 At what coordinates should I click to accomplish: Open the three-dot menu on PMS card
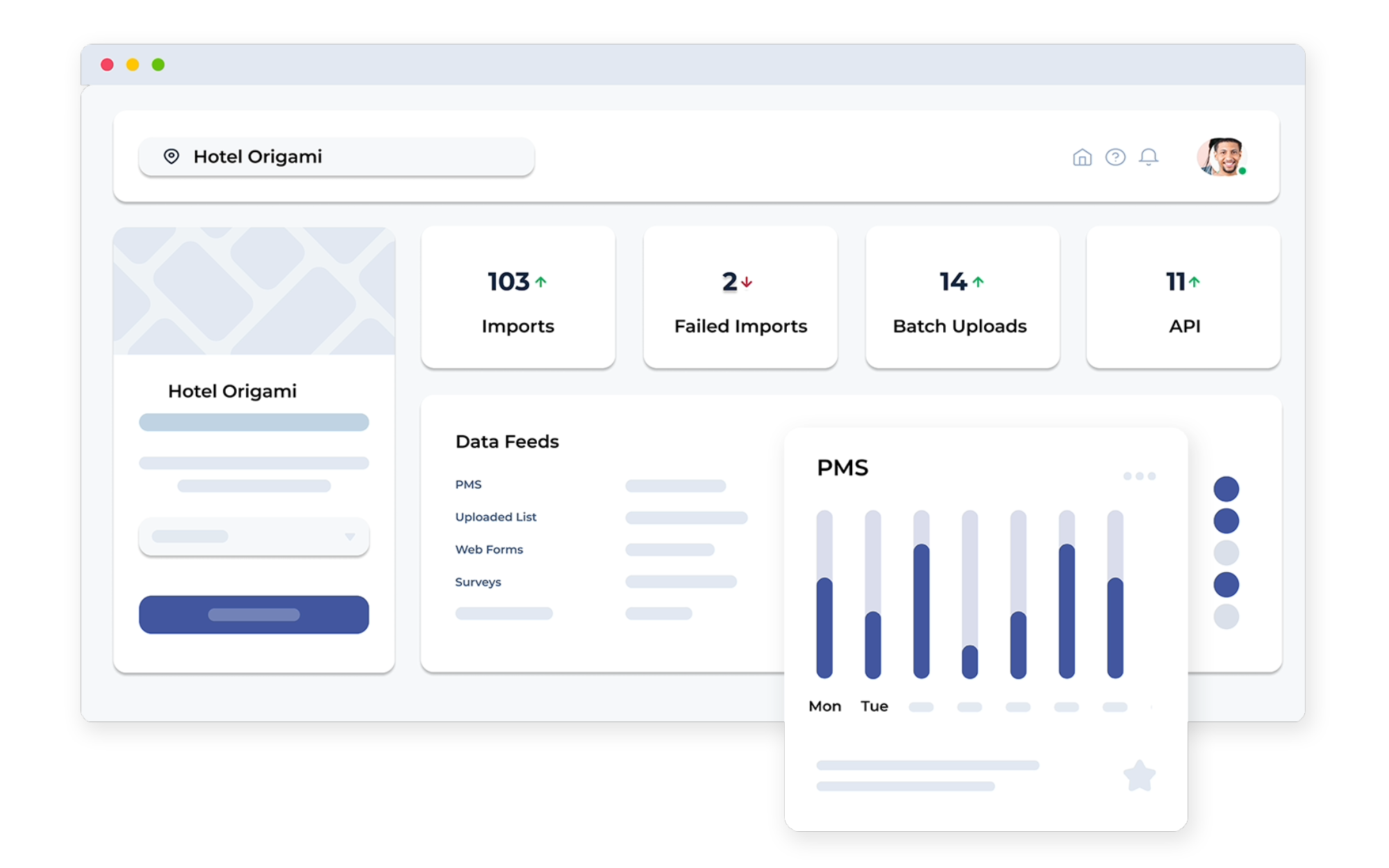click(x=1140, y=476)
